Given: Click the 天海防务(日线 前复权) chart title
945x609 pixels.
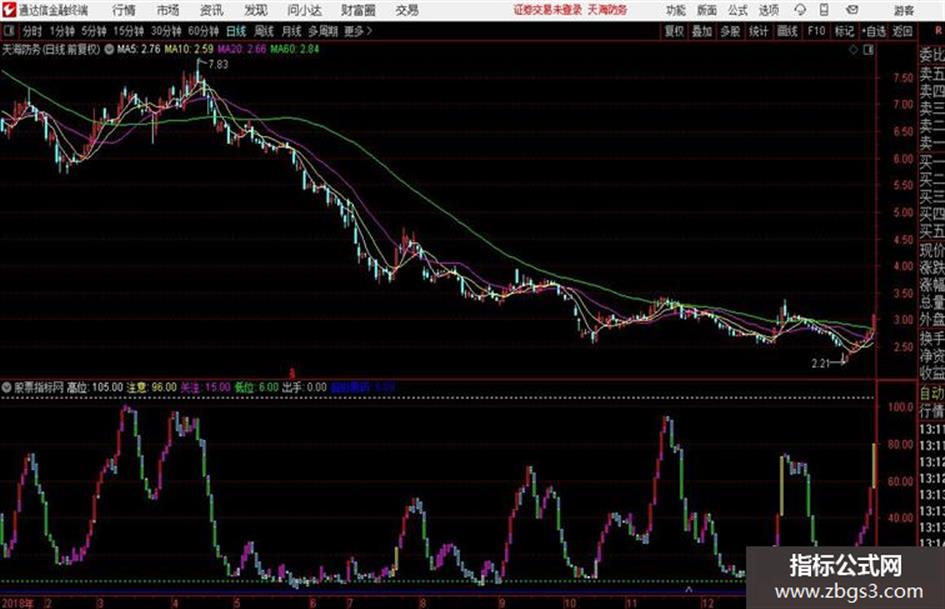Looking at the screenshot, I should 51,49.
